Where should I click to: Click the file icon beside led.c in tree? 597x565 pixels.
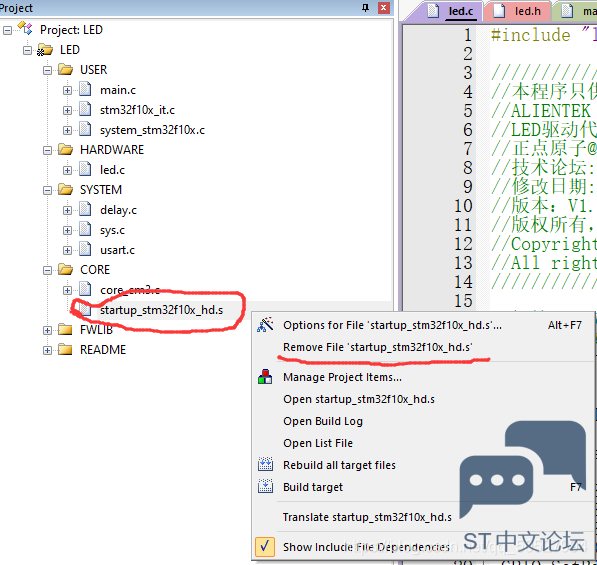coord(85,169)
